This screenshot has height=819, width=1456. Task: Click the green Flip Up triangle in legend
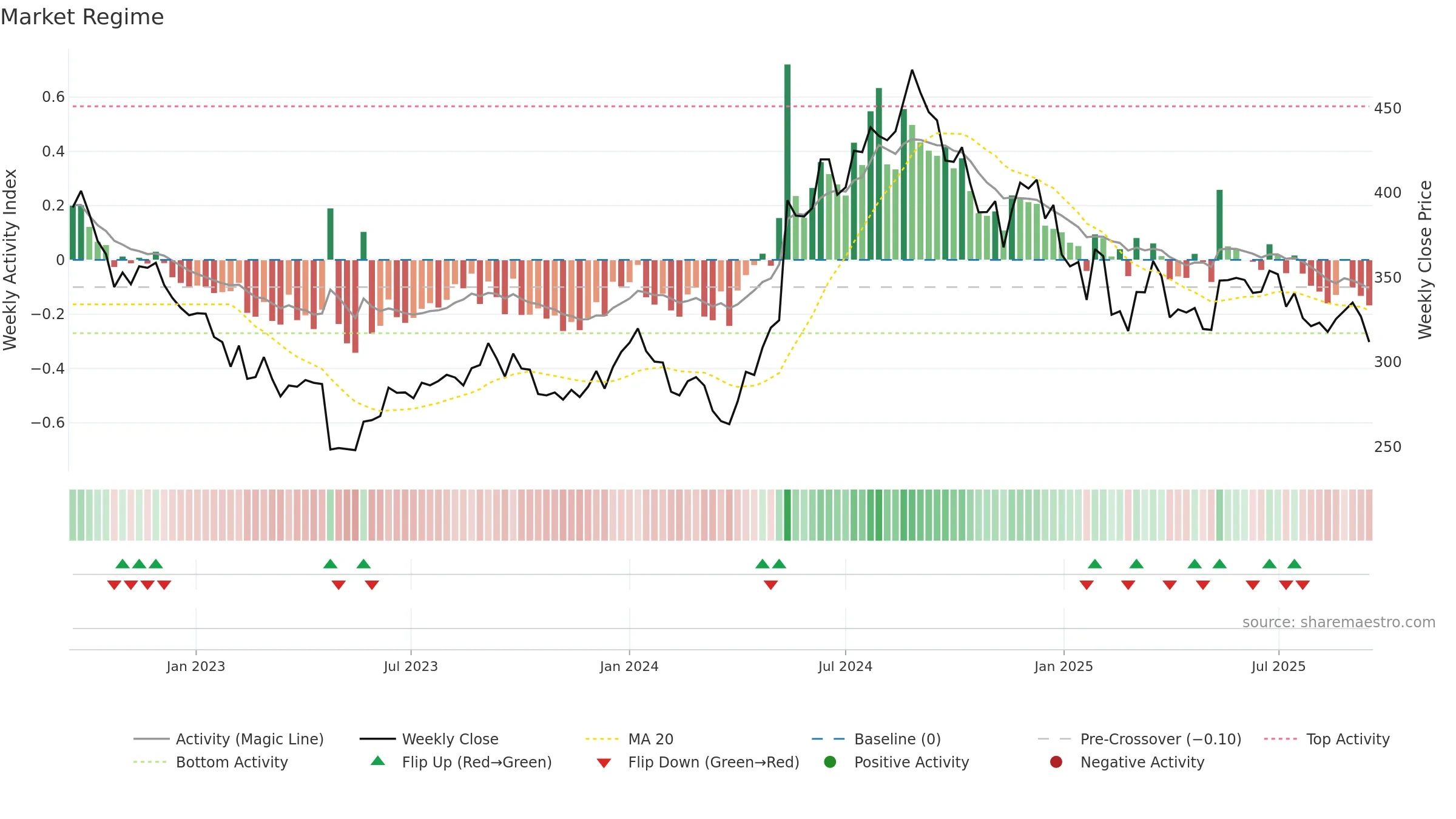[x=377, y=761]
